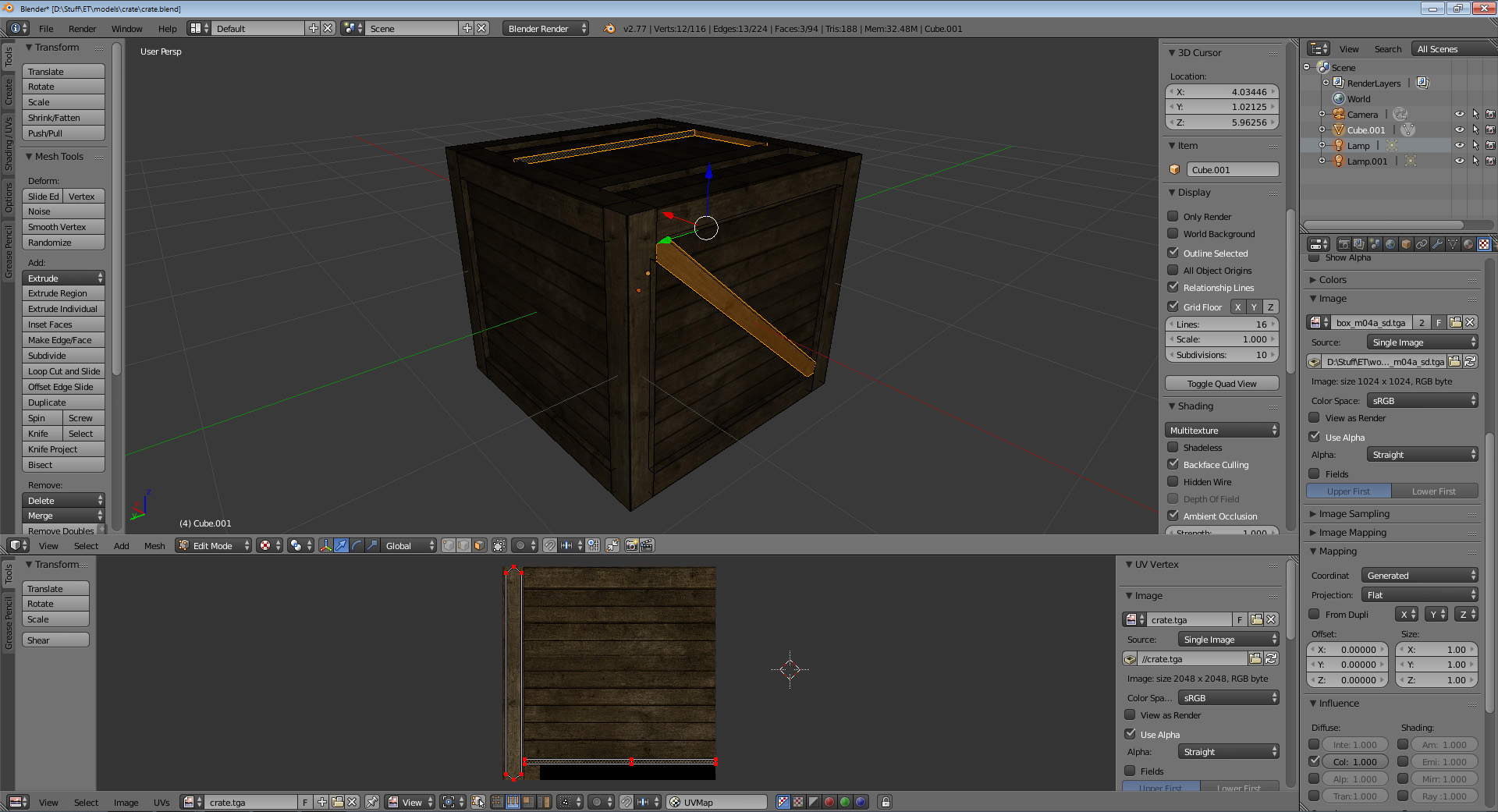Toggle visibility eye for Lamp.001 in outliner
The width and height of the screenshot is (1498, 812).
tap(1459, 161)
